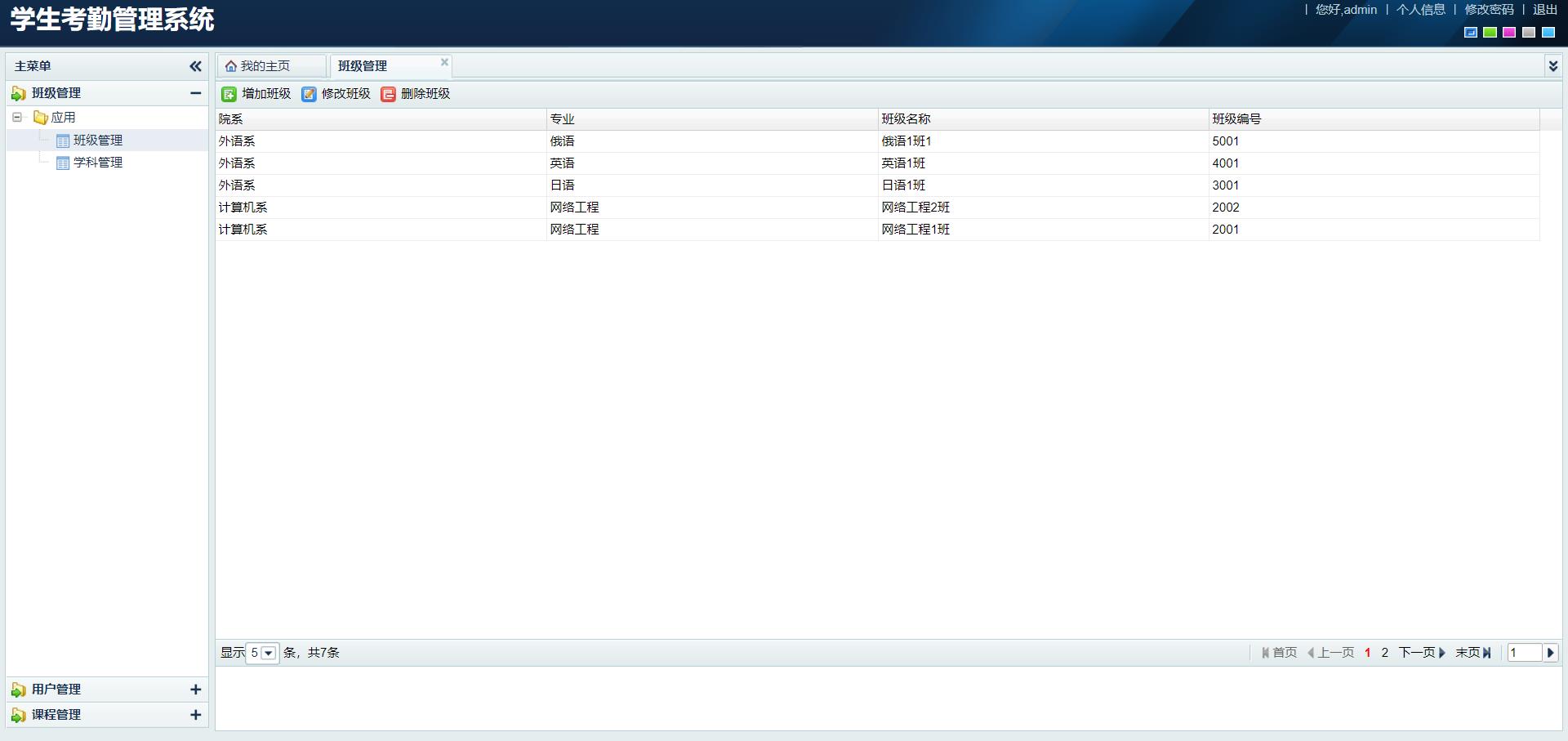Screen dimensions: 1568x741
Task: Collapse the 应用 tree node
Action: coord(17,118)
